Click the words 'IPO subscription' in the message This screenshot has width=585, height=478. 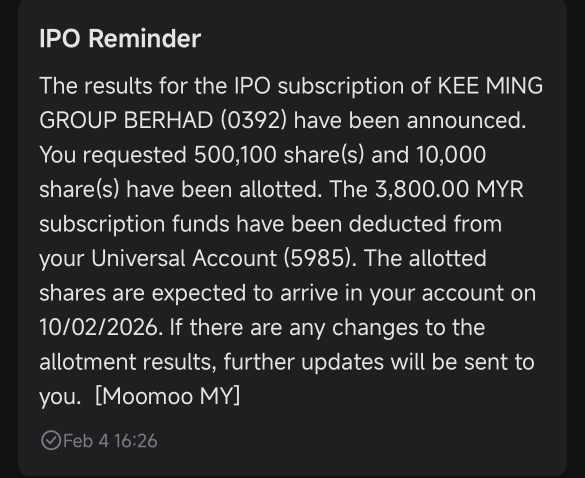tap(319, 86)
